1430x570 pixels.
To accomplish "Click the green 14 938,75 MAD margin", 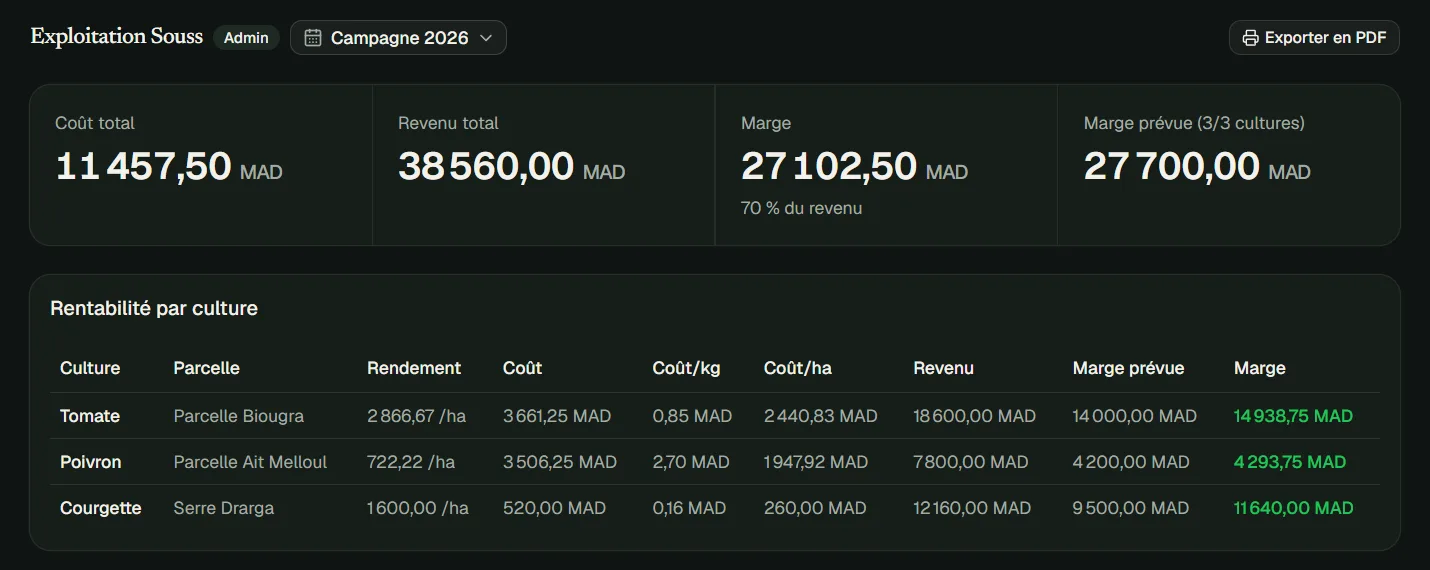I will pos(1293,416).
